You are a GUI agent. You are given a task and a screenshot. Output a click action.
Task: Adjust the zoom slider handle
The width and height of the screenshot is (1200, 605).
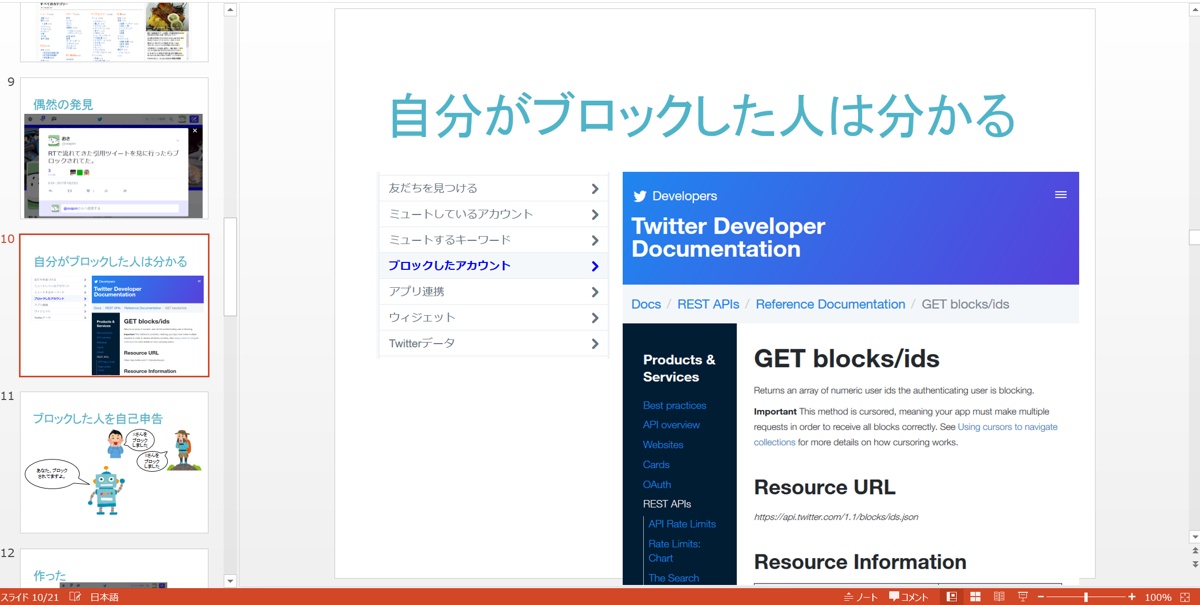point(1086,597)
